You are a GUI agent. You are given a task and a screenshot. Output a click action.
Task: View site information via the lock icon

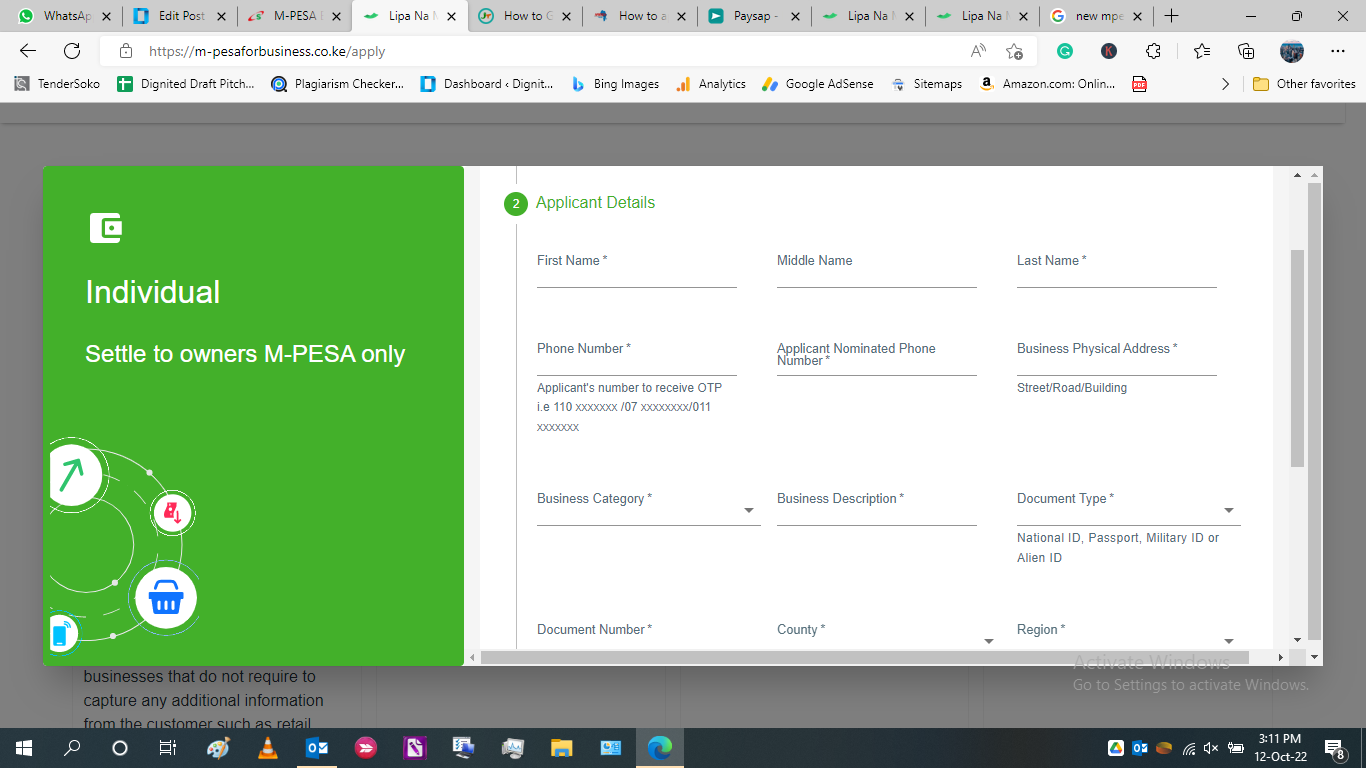coord(126,51)
